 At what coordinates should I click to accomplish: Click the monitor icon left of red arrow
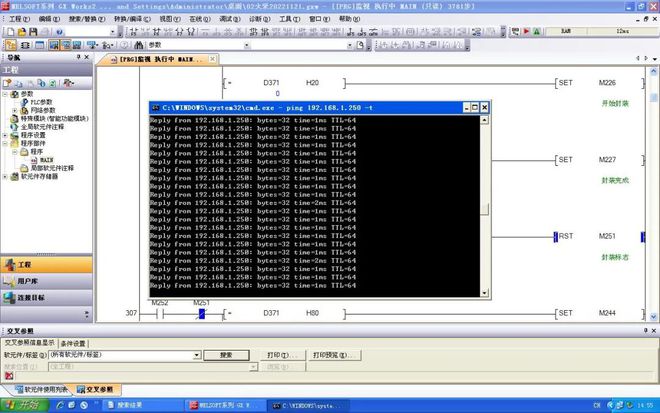tap(515, 32)
